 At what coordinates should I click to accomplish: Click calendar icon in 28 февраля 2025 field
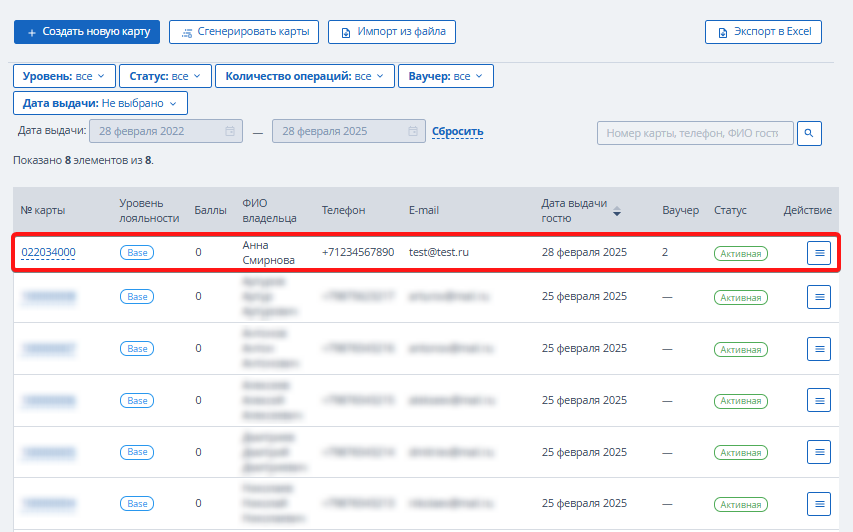(x=413, y=131)
